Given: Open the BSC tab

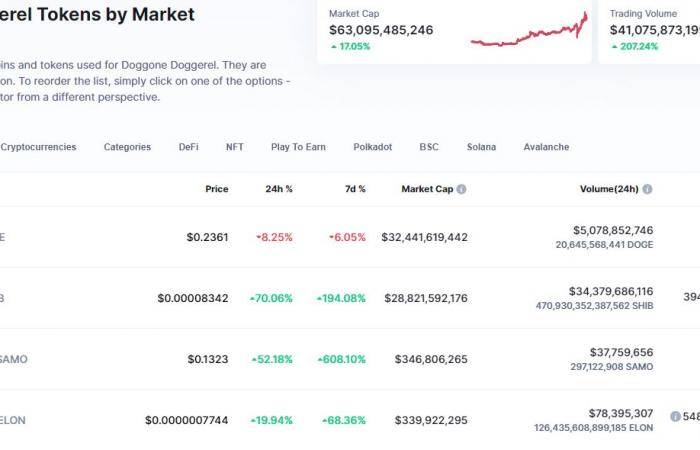Looking at the screenshot, I should pos(429,147).
